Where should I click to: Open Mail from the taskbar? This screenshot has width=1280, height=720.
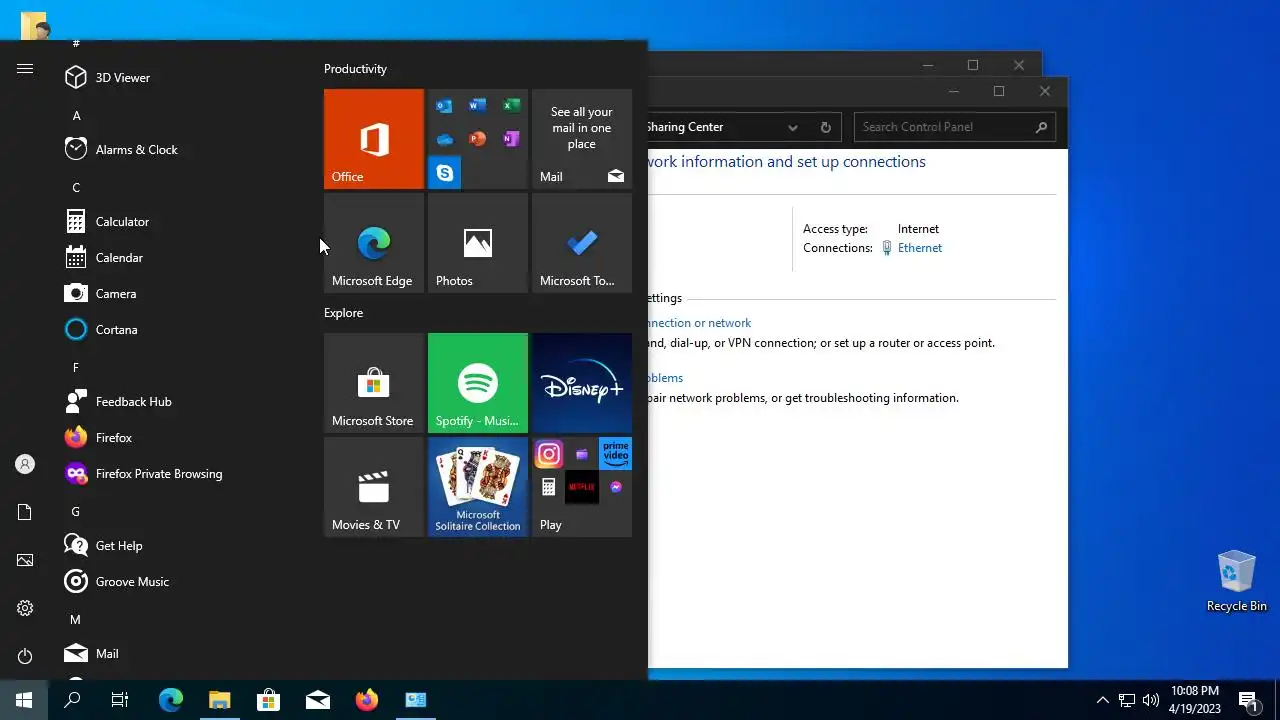point(318,700)
